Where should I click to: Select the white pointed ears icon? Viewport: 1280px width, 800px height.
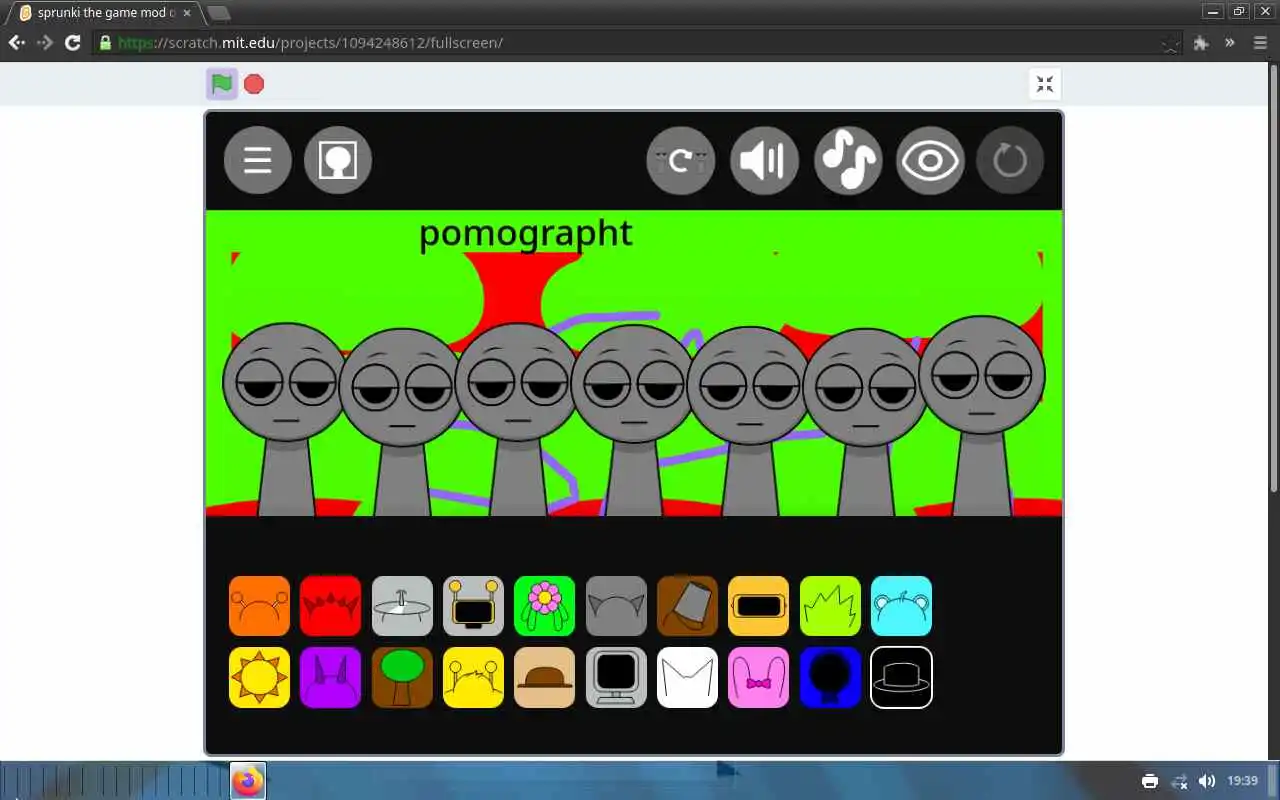click(687, 677)
